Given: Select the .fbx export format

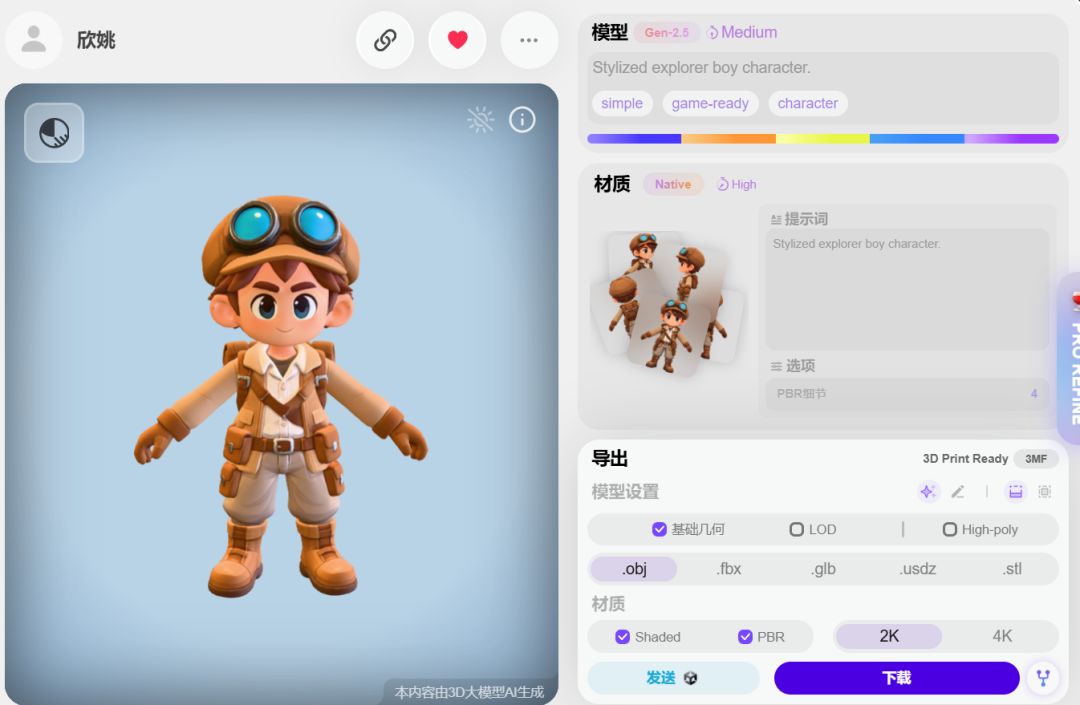Looking at the screenshot, I should [729, 569].
